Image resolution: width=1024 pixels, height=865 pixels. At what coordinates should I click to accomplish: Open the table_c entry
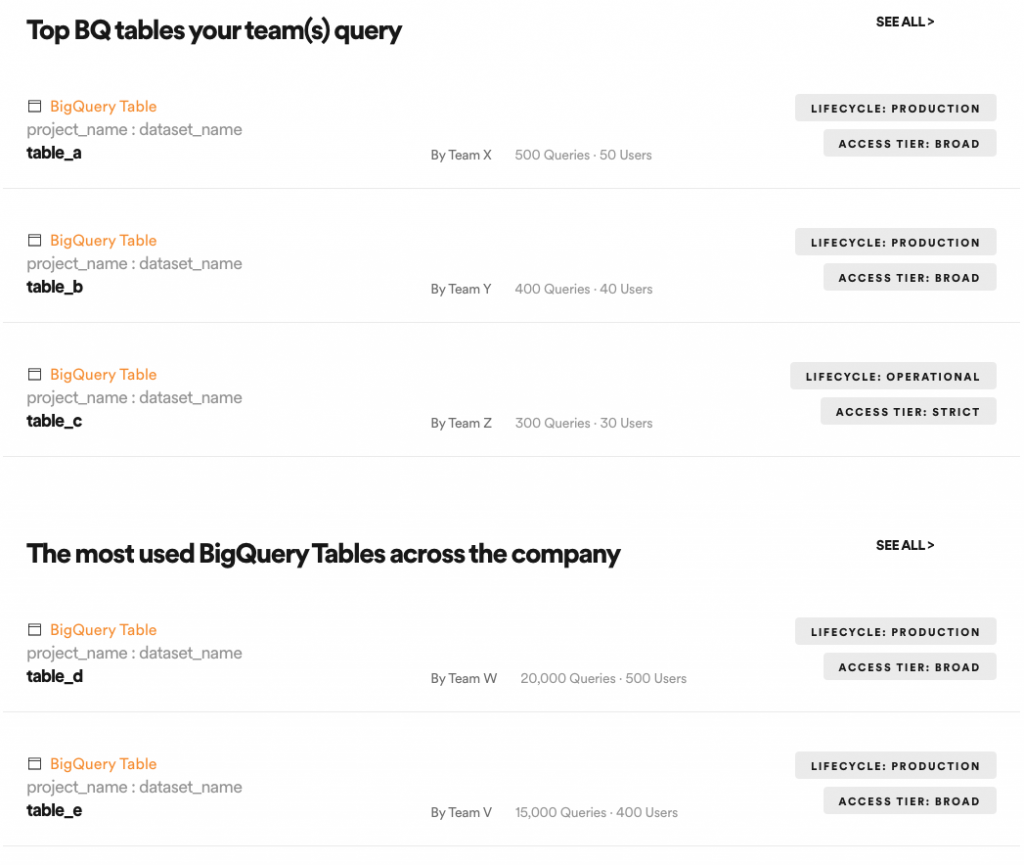click(54, 421)
